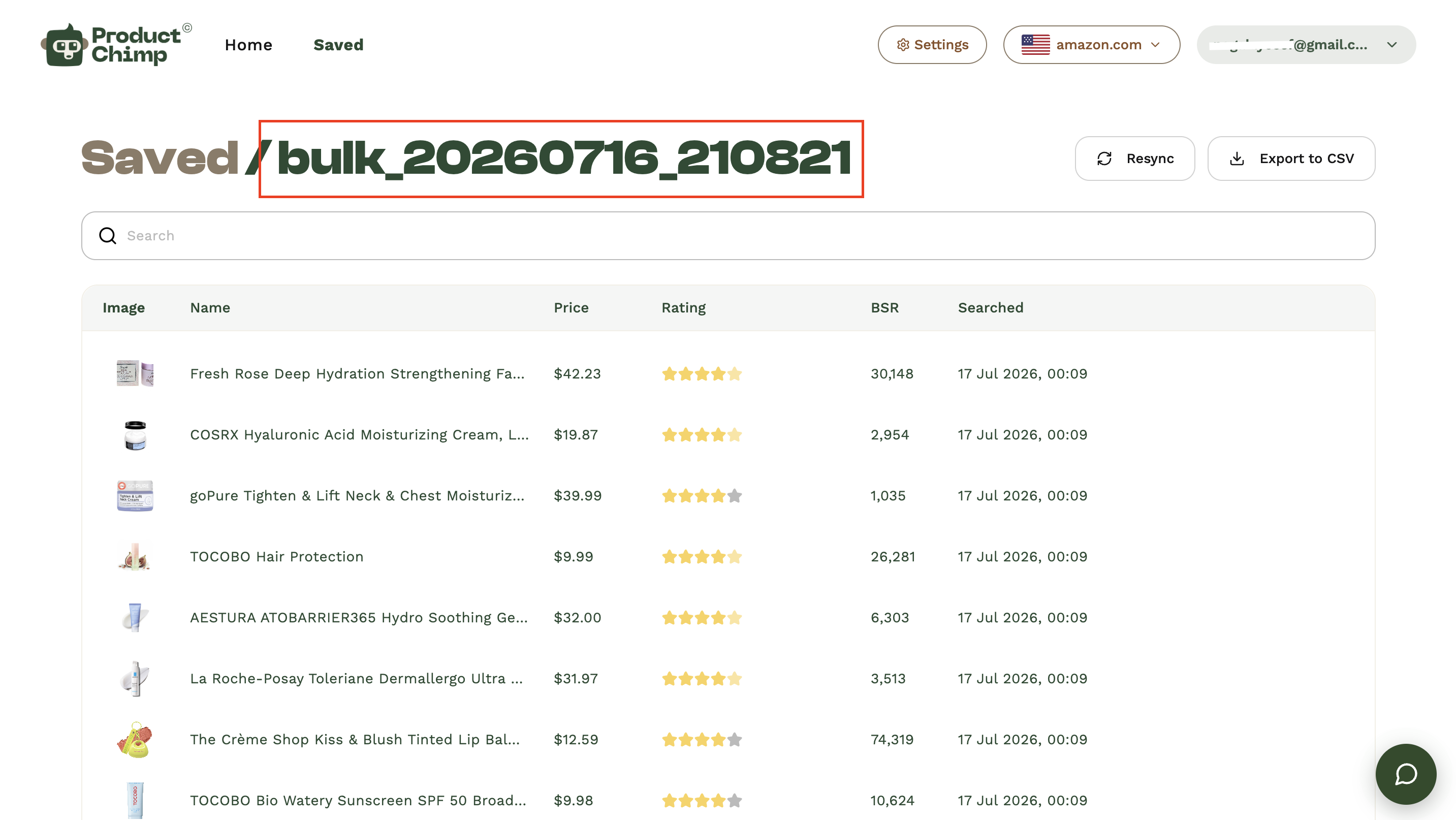Click the $19.87 price cell

[576, 434]
